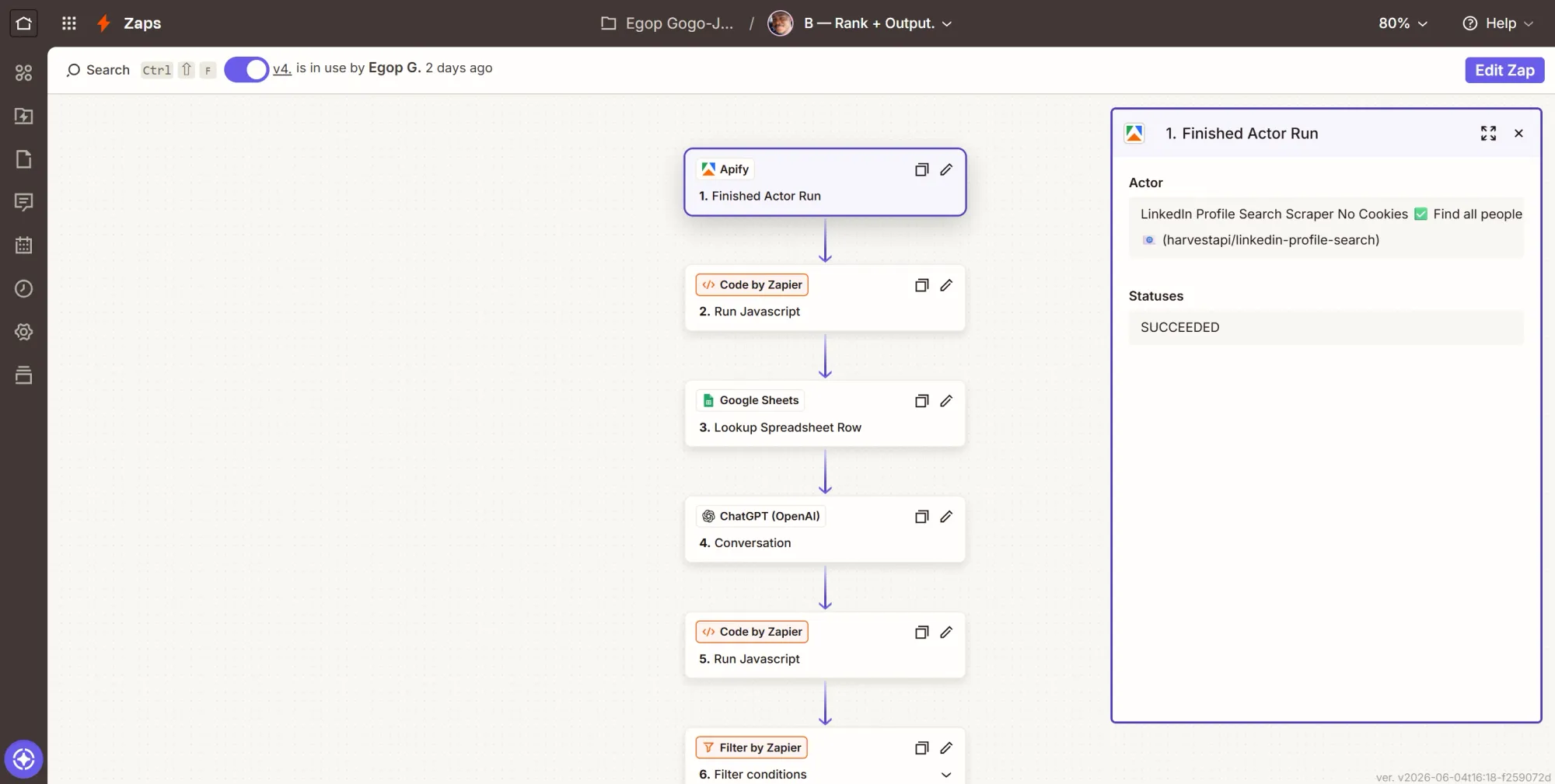Open the 80% zoom level dropdown

[1403, 23]
